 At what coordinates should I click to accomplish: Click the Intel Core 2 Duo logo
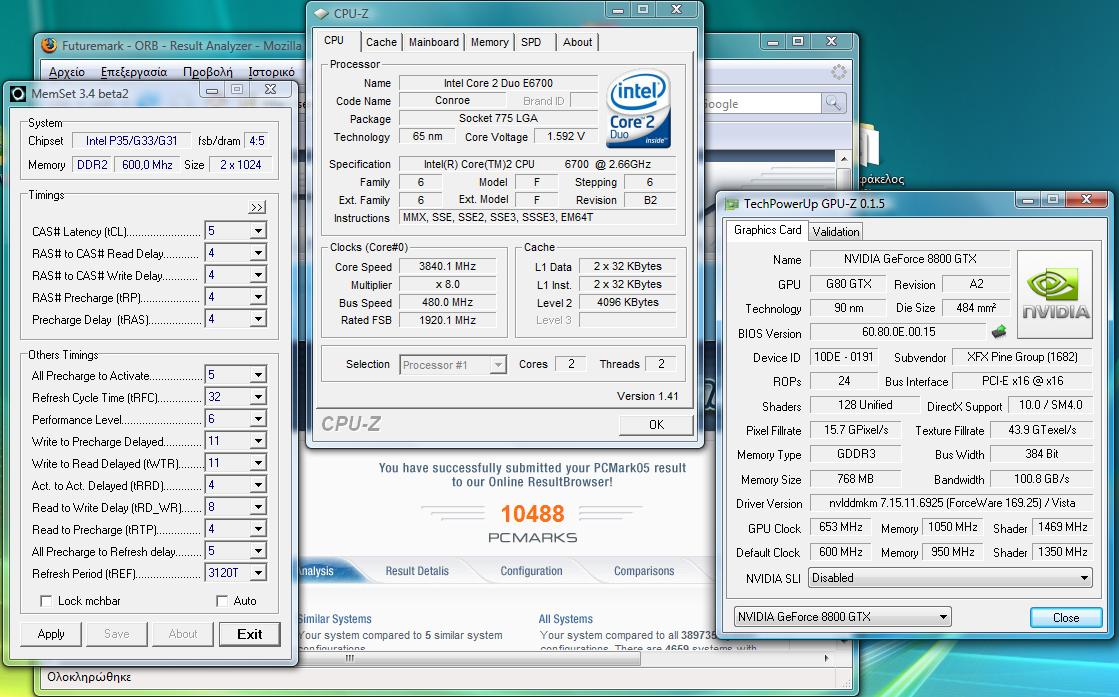point(638,109)
